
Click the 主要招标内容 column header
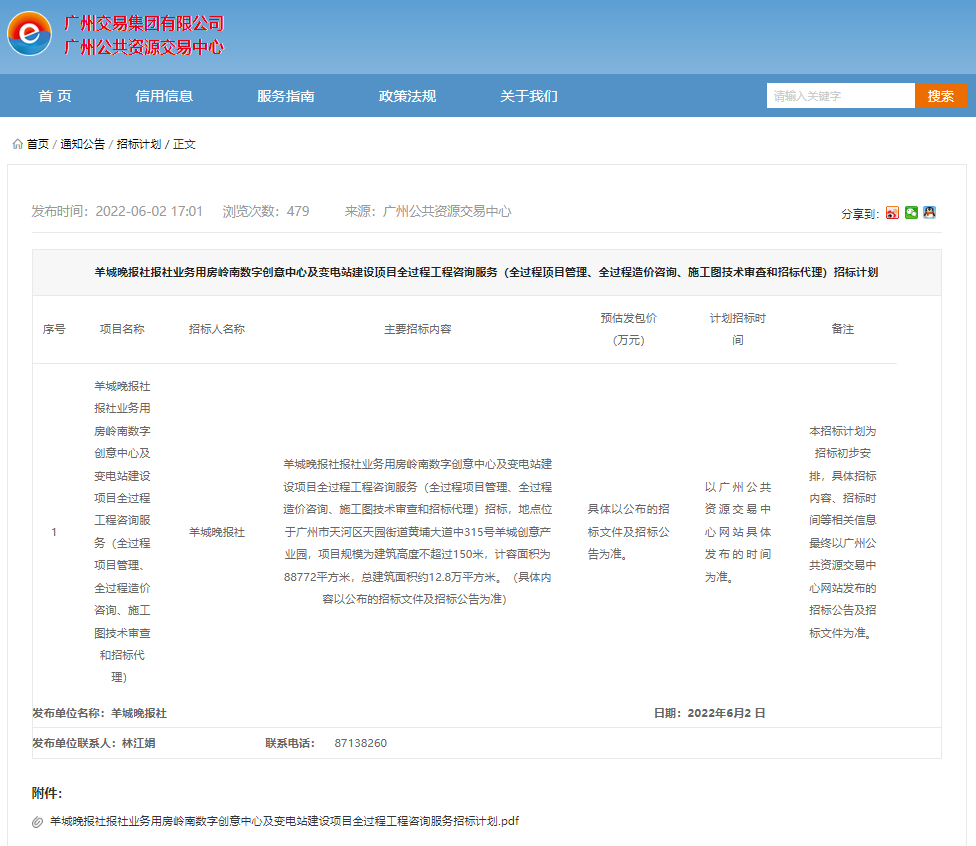click(418, 329)
